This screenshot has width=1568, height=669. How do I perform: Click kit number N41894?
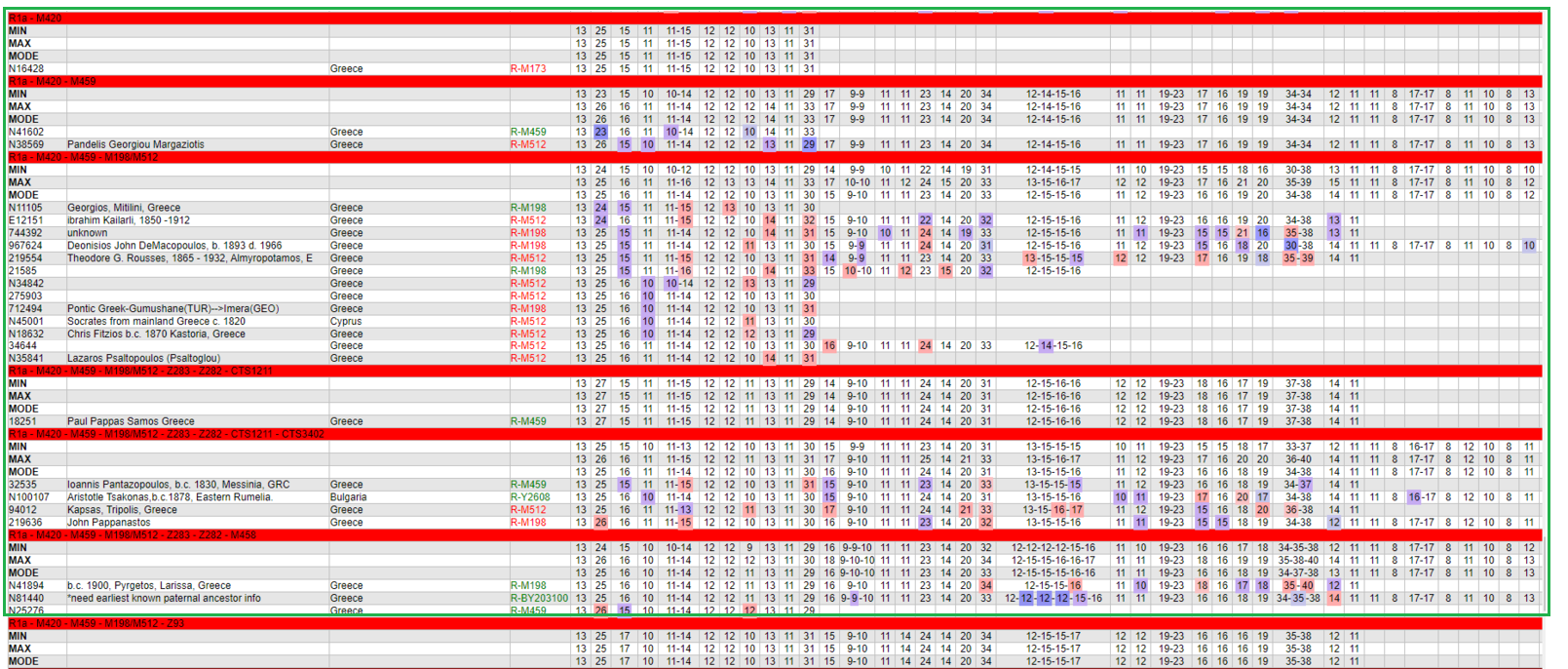(26, 586)
